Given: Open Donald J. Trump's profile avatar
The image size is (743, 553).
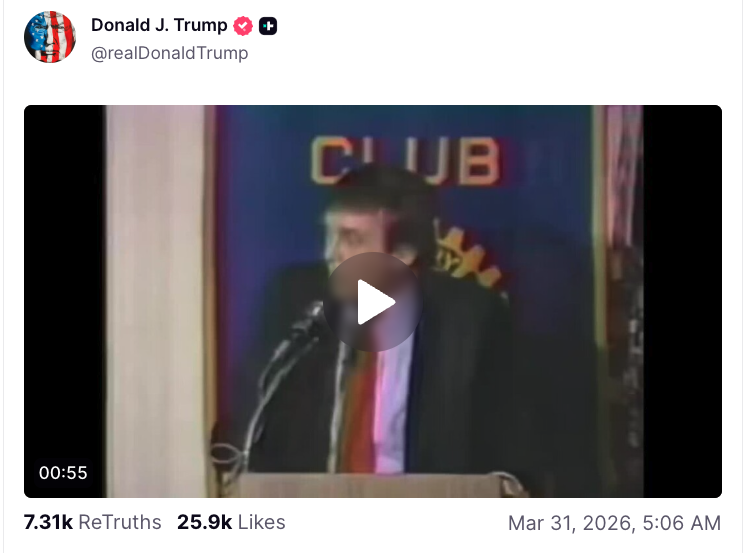Looking at the screenshot, I should (x=50, y=37).
